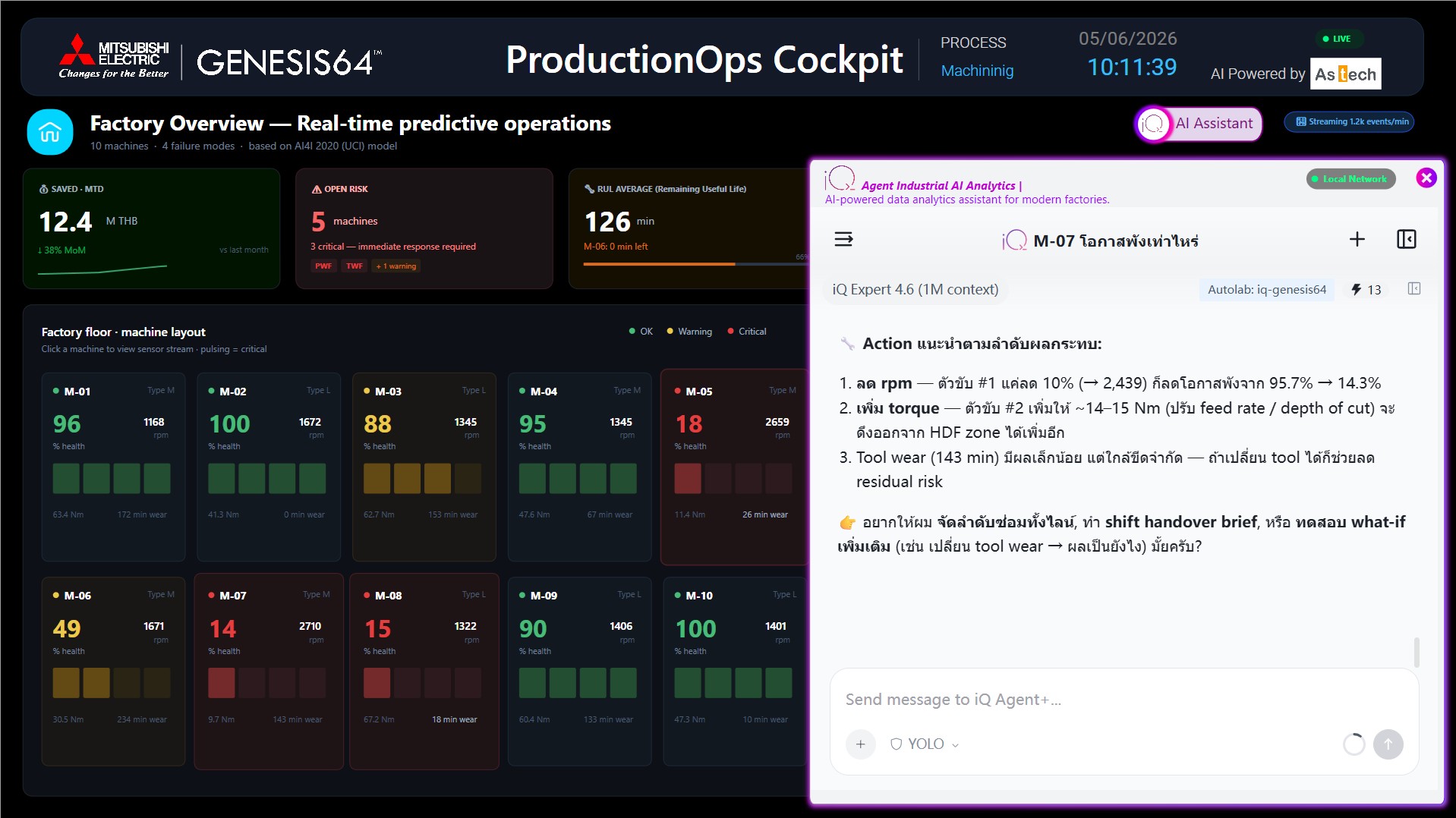Click the Mitsubishi Electric logo
This screenshot has height=818, width=1456.
114,57
